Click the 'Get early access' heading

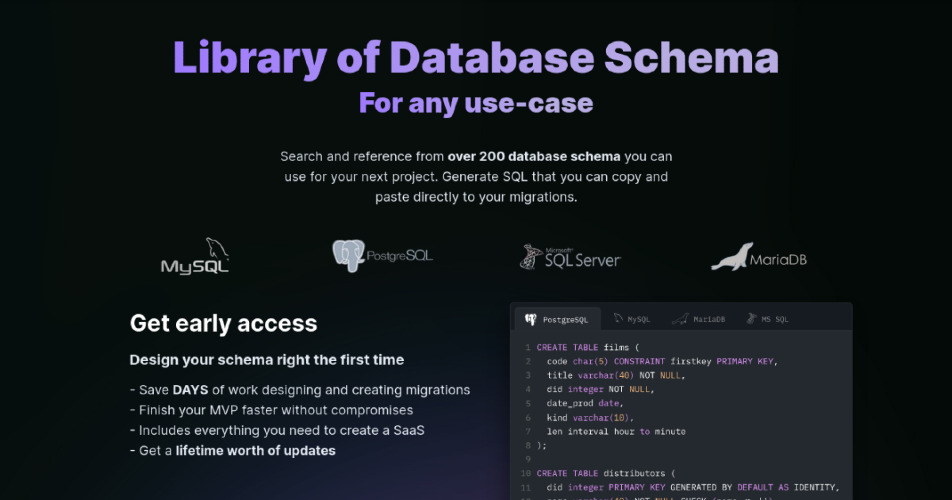(x=223, y=323)
